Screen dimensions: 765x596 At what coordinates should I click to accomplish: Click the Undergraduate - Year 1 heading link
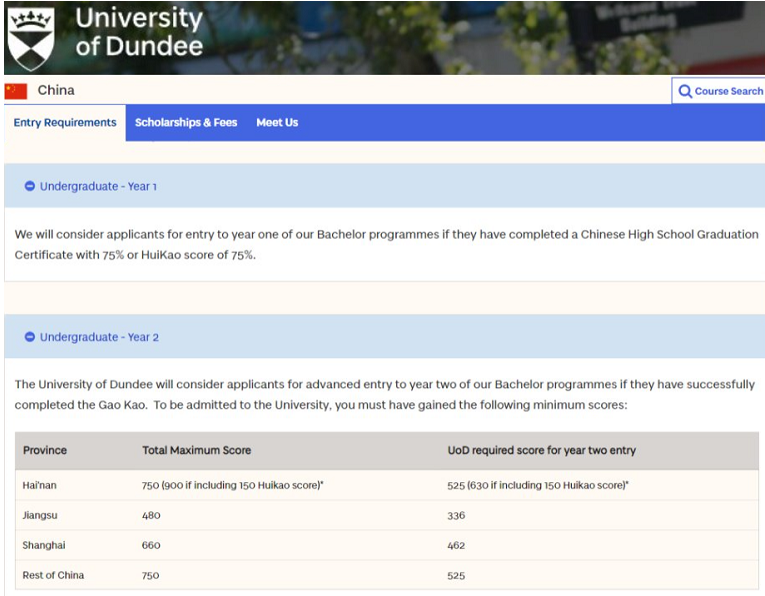click(98, 186)
